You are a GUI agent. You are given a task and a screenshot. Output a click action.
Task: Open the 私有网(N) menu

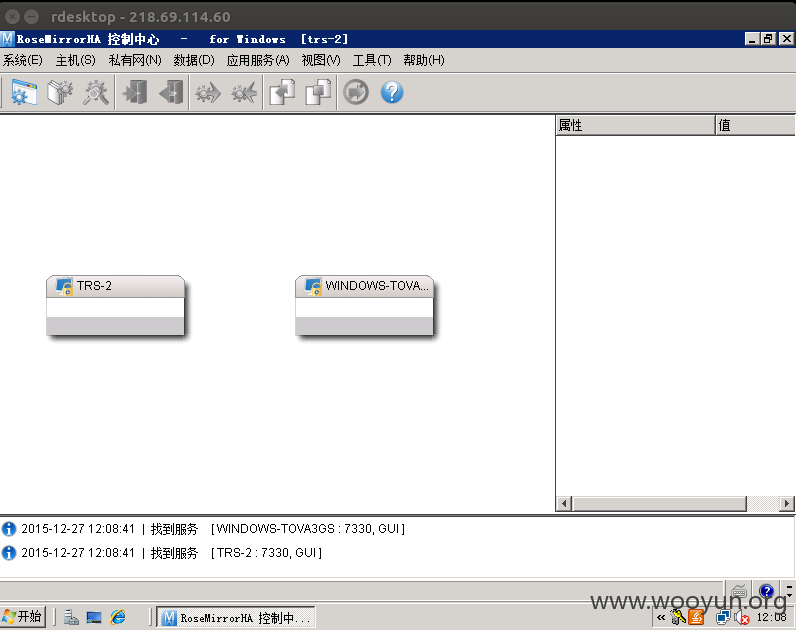pyautogui.click(x=135, y=60)
